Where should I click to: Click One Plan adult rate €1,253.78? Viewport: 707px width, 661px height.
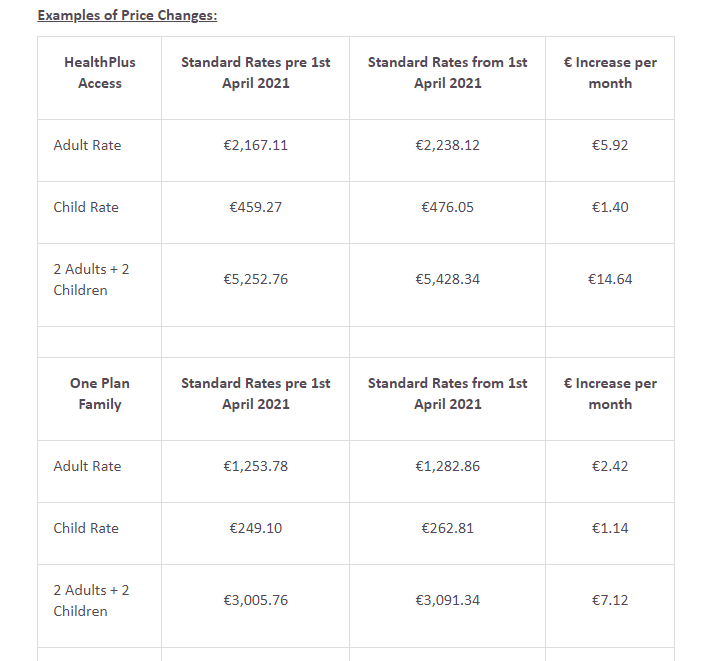(255, 466)
